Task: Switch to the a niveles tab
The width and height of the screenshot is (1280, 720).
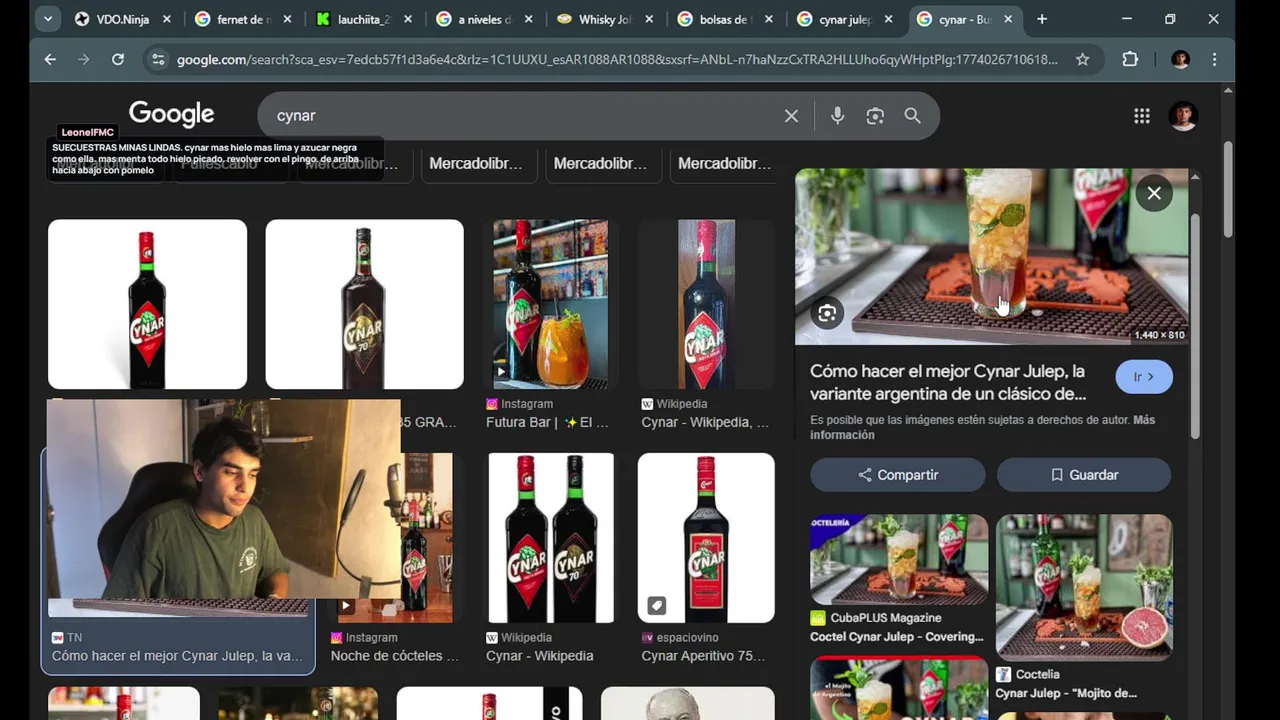Action: (485, 19)
